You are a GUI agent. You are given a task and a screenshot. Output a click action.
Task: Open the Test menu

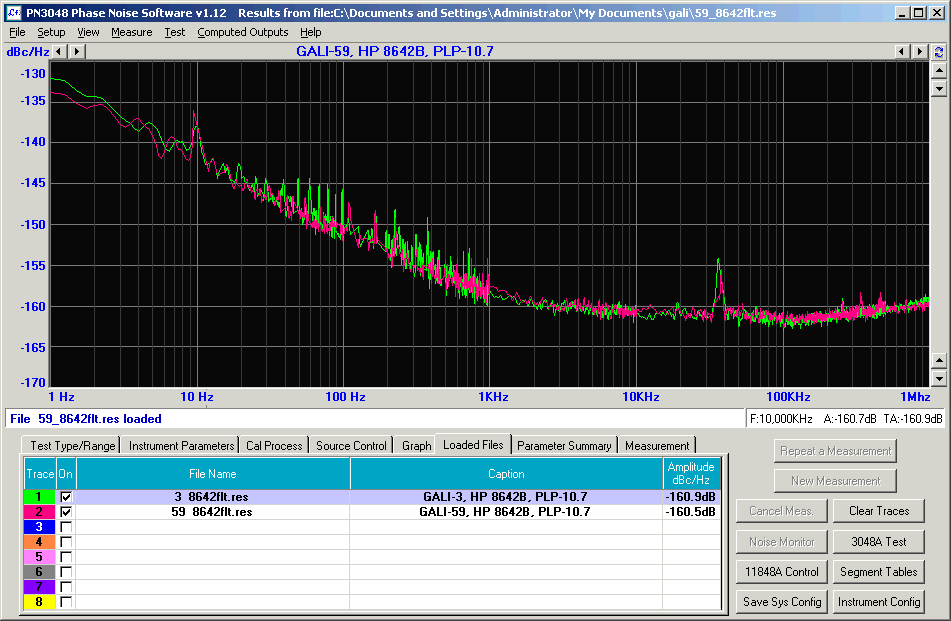click(x=175, y=32)
